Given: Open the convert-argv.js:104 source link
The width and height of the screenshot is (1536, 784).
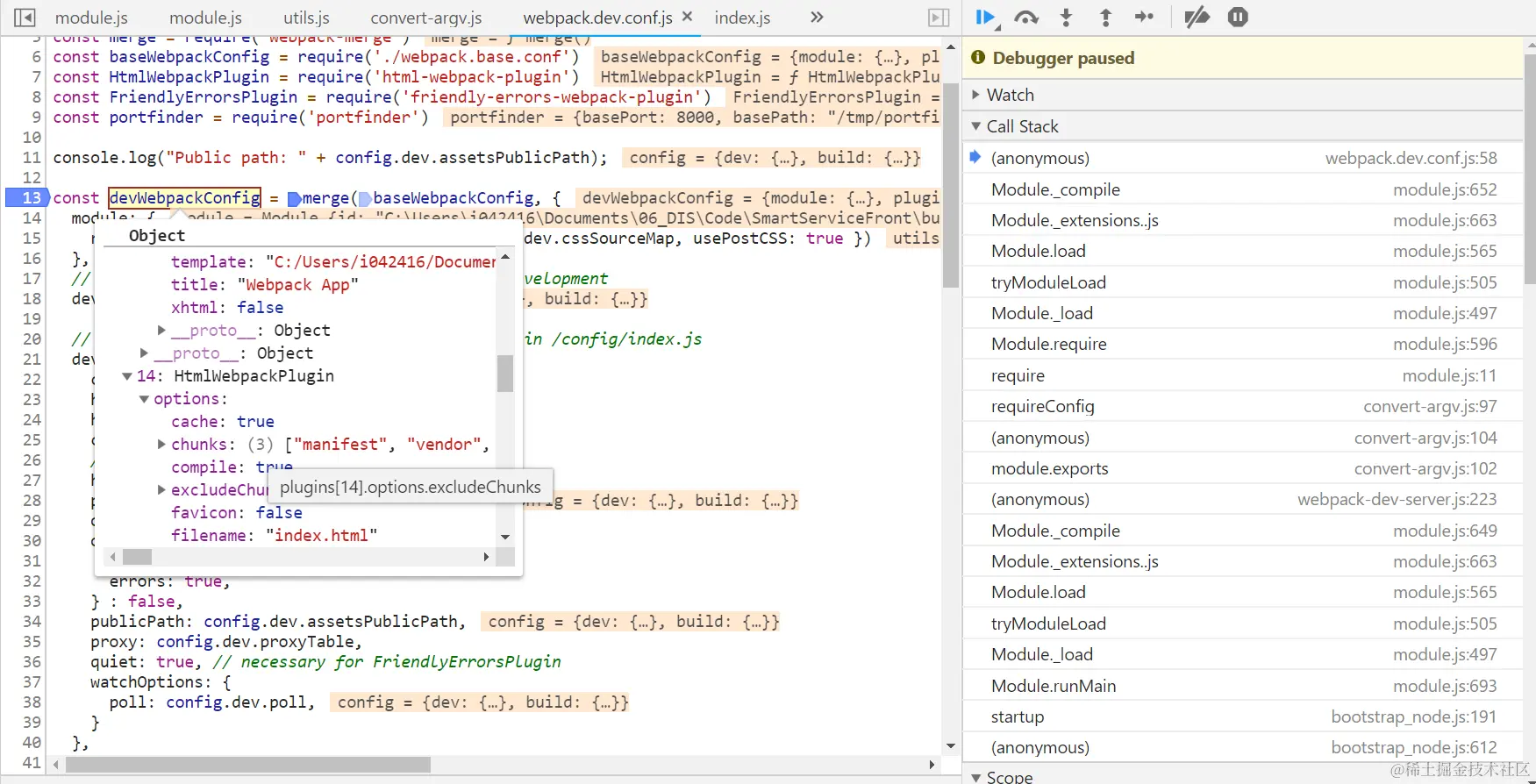Looking at the screenshot, I should [1425, 438].
